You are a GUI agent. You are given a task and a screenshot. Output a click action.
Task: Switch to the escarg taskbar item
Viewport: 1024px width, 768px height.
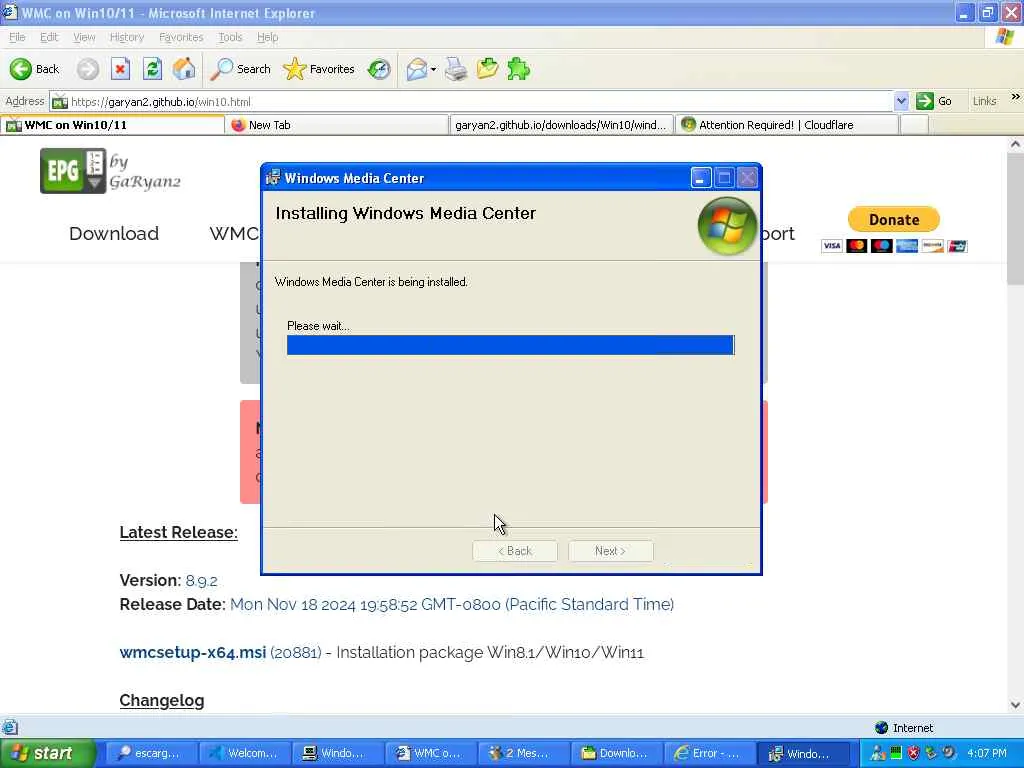tap(150, 753)
